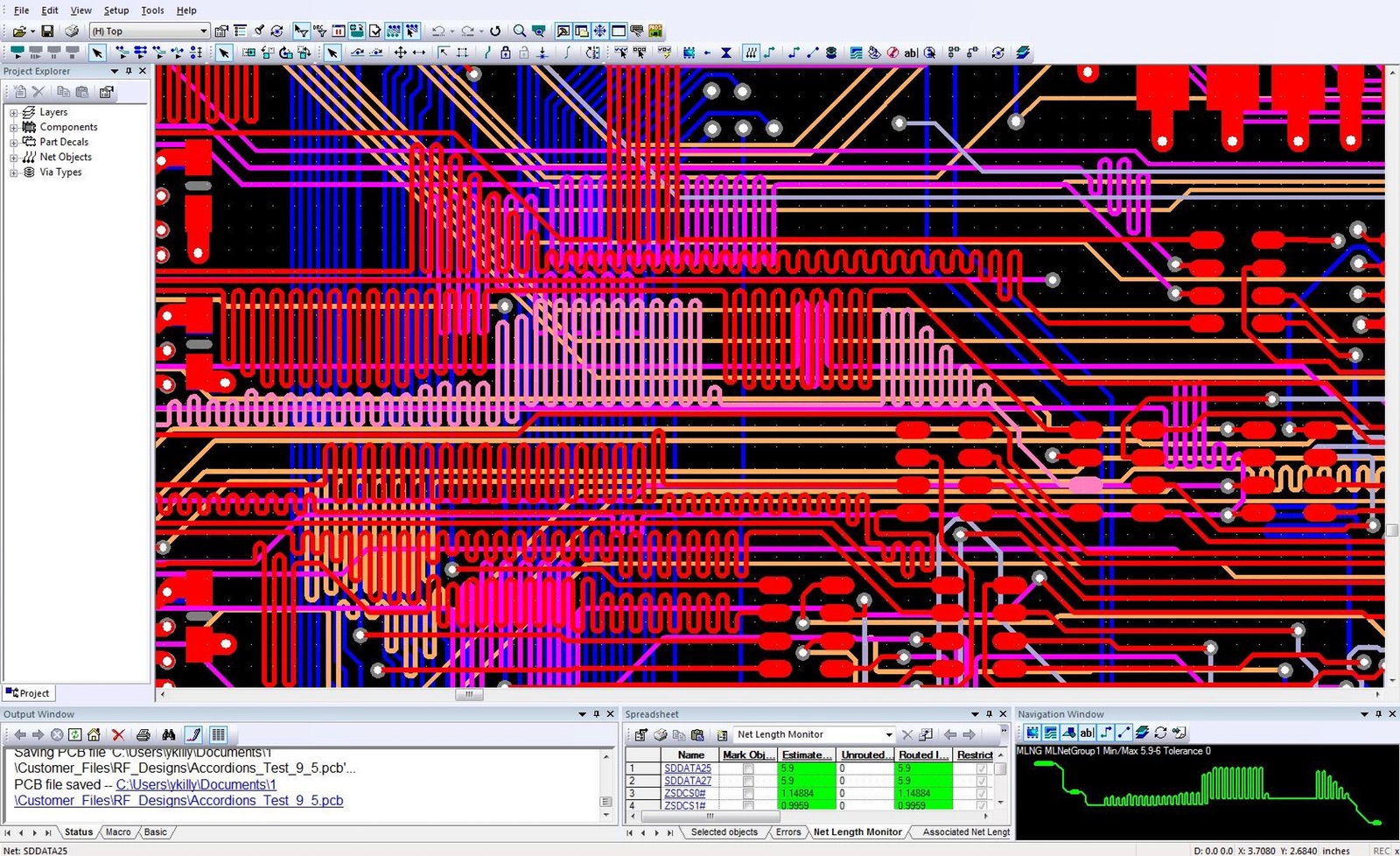Click the PADS board icon in toolbar
Viewport: 1400px width, 856px height.
coord(655,31)
